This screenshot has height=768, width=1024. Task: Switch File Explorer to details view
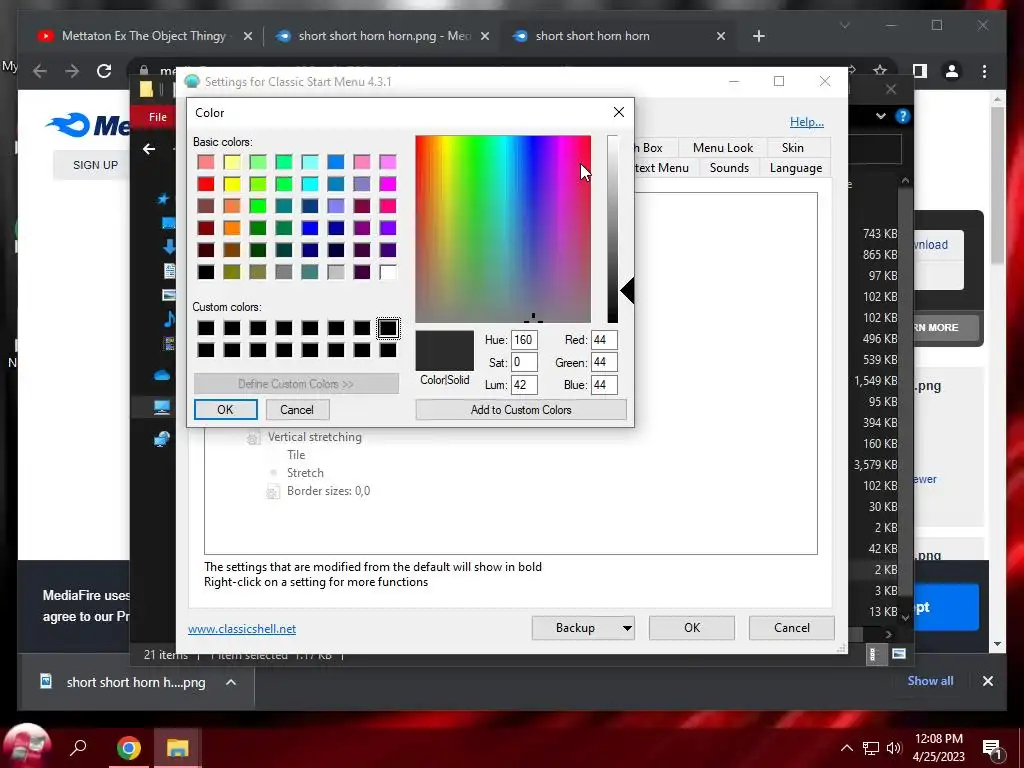click(873, 654)
